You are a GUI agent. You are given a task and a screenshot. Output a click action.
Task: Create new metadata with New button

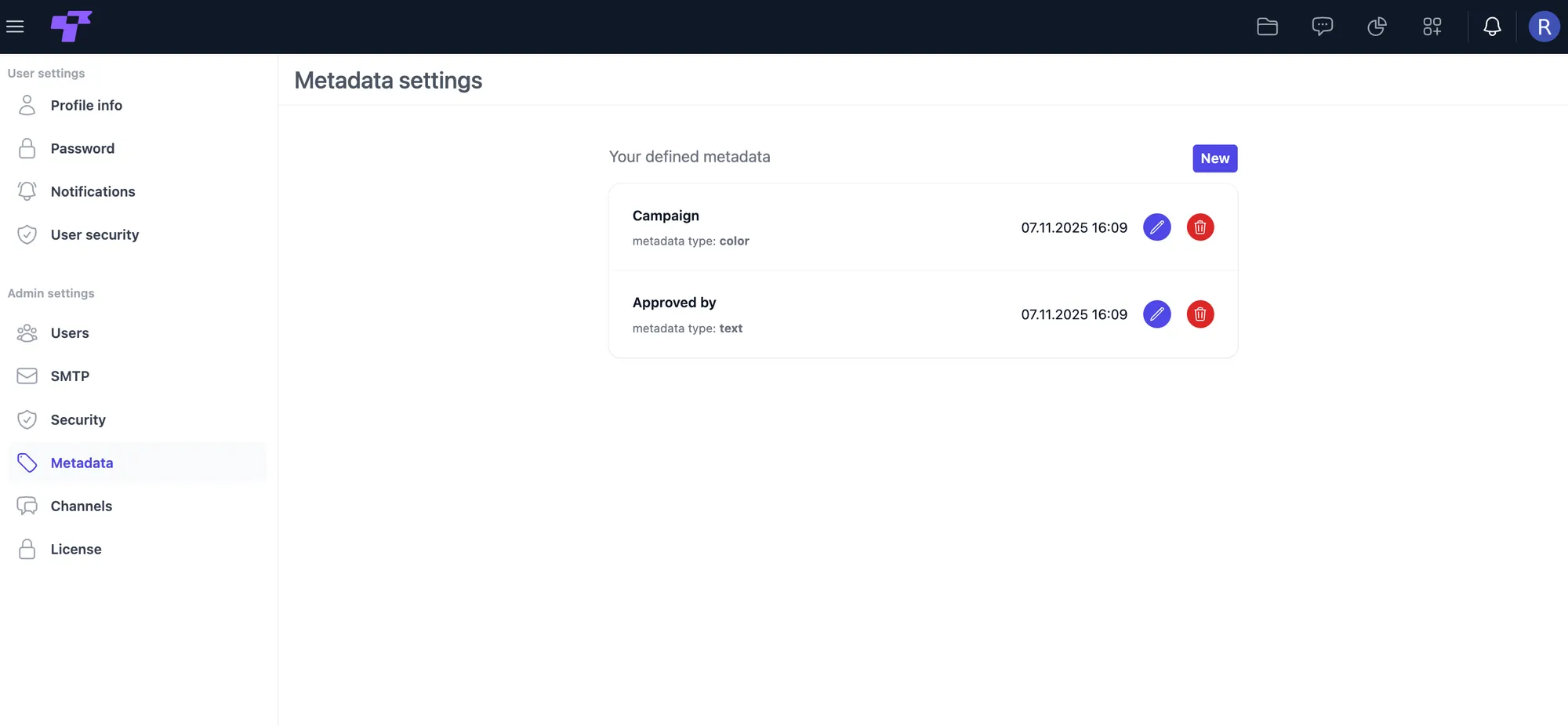(x=1214, y=158)
